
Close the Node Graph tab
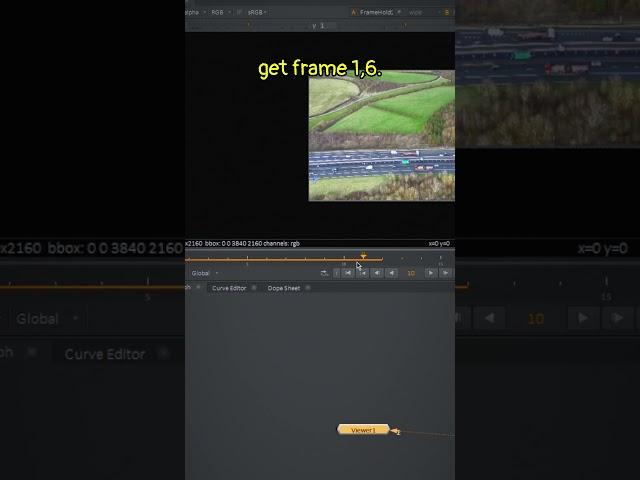click(198, 287)
